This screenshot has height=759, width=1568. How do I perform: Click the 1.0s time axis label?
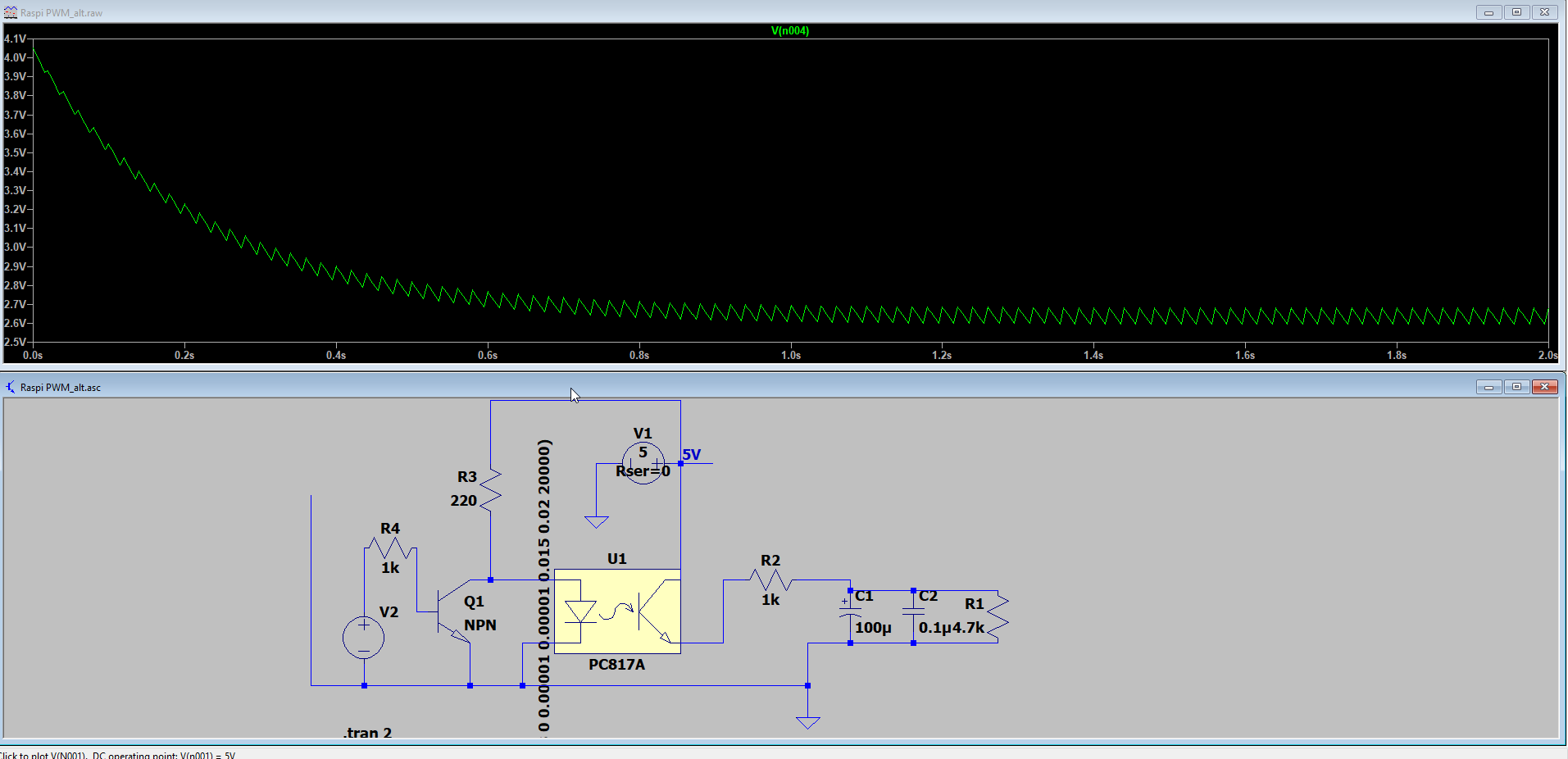[790, 355]
